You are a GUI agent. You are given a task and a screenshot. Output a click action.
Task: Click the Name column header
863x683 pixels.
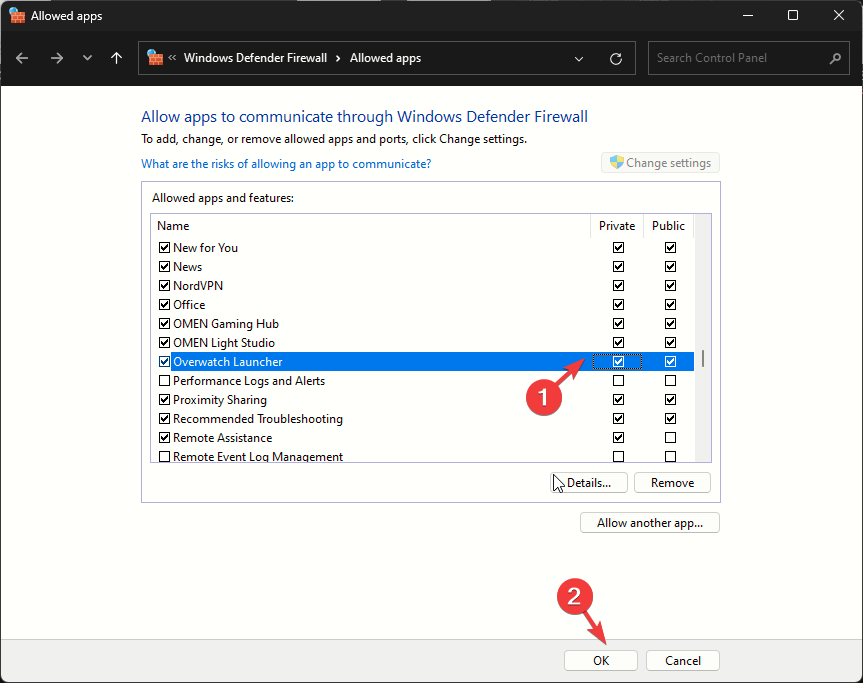[370, 226]
